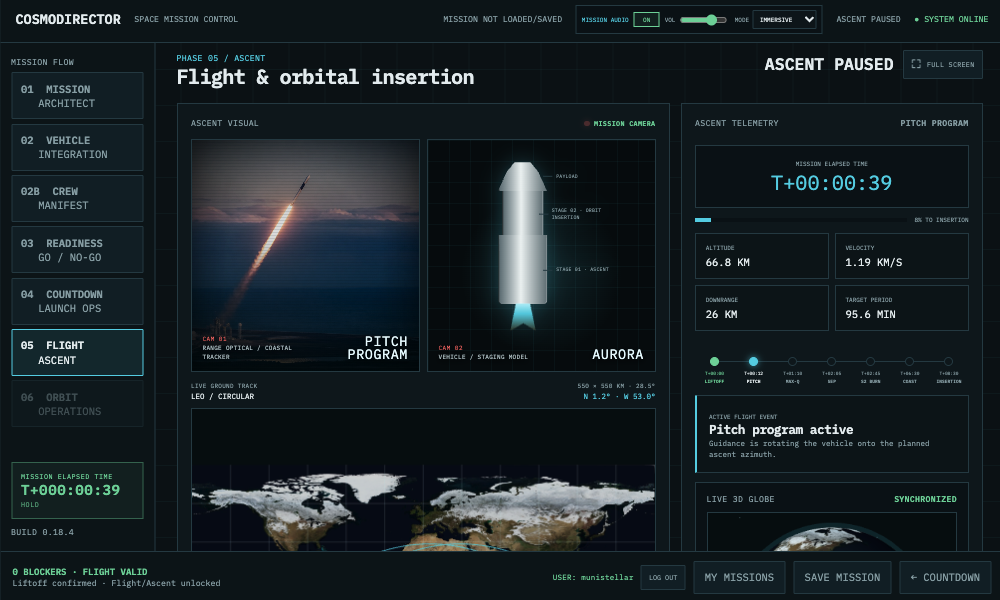
Task: Select the S2 Burn timeline marker
Action: pyautogui.click(x=871, y=362)
